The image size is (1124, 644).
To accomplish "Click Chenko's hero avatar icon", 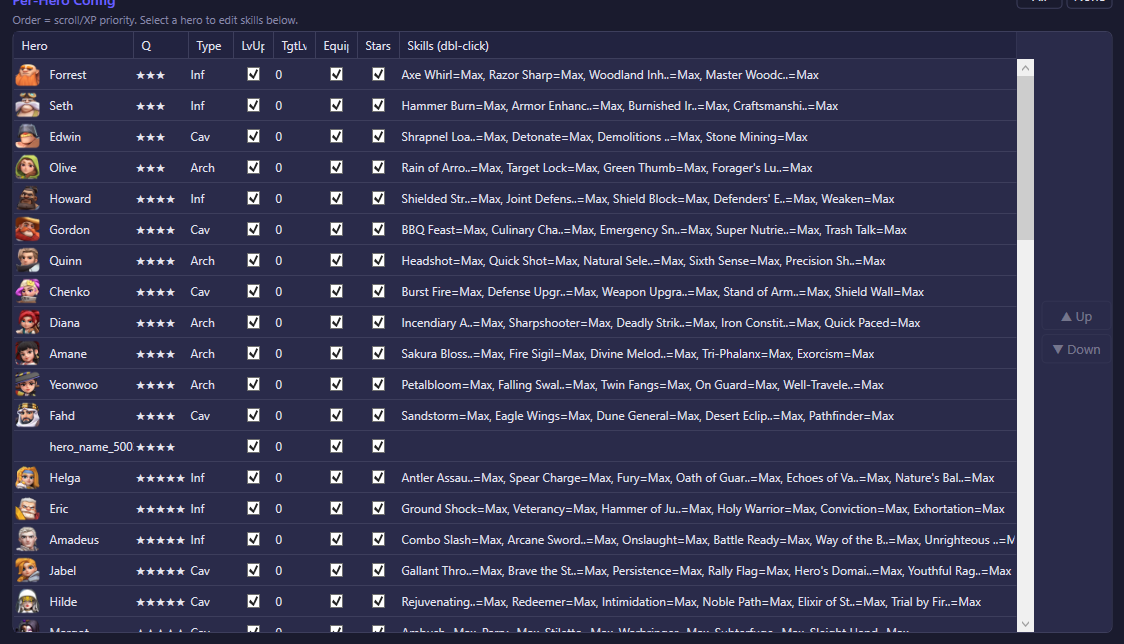I will coord(28,292).
